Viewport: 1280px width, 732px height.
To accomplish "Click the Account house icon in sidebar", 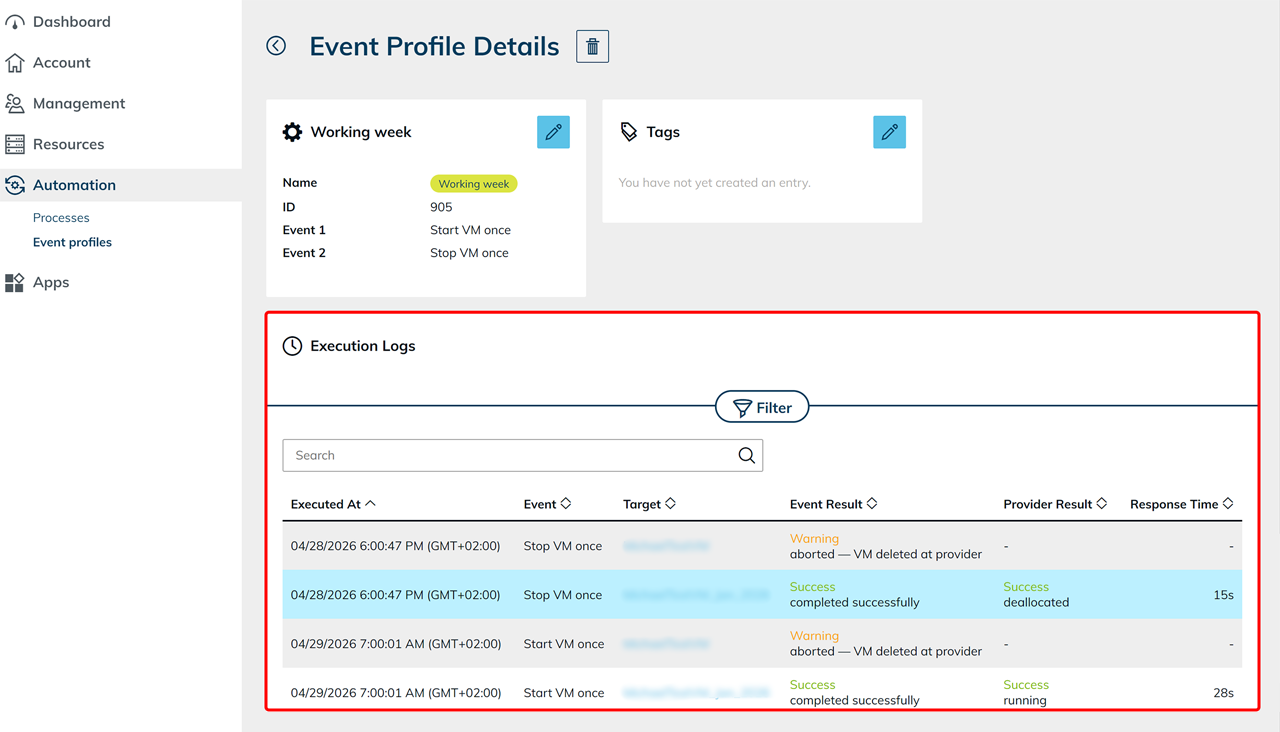I will coord(15,63).
